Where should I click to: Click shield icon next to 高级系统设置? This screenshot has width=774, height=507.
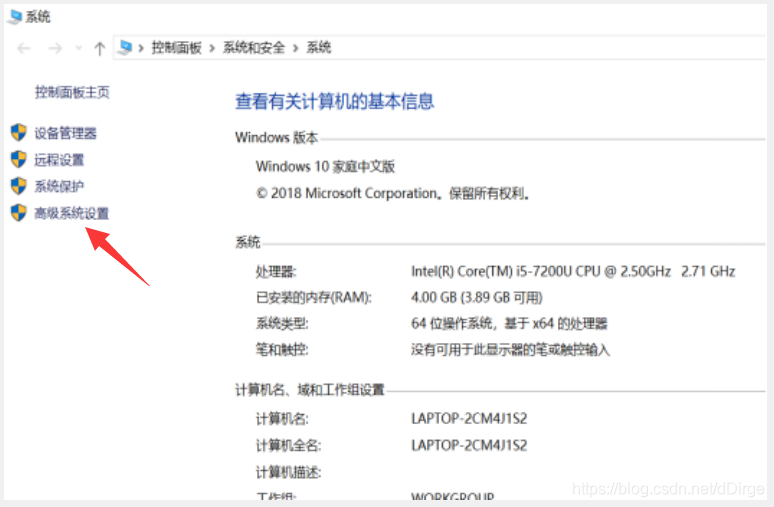(x=19, y=212)
